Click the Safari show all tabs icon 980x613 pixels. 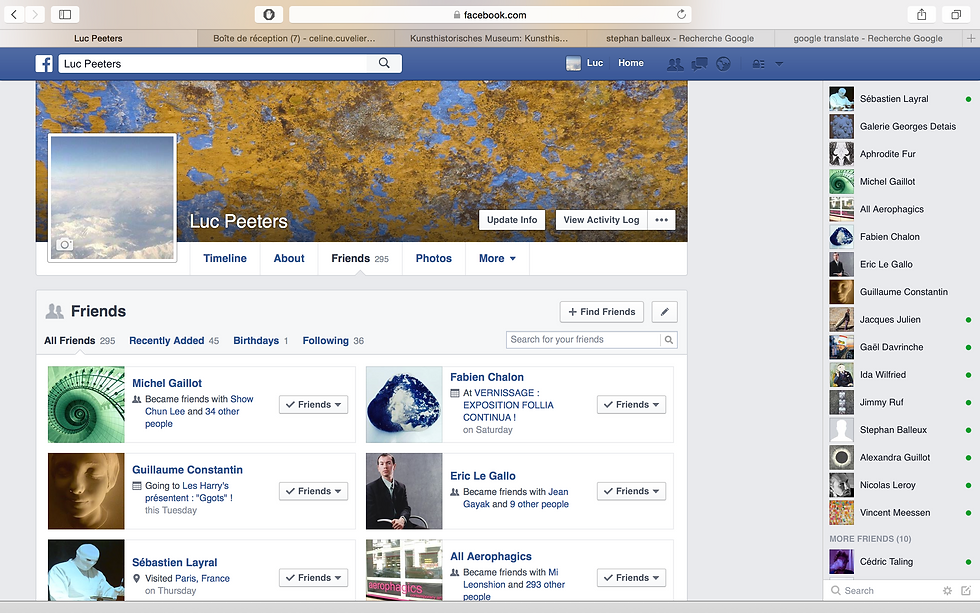tap(956, 14)
